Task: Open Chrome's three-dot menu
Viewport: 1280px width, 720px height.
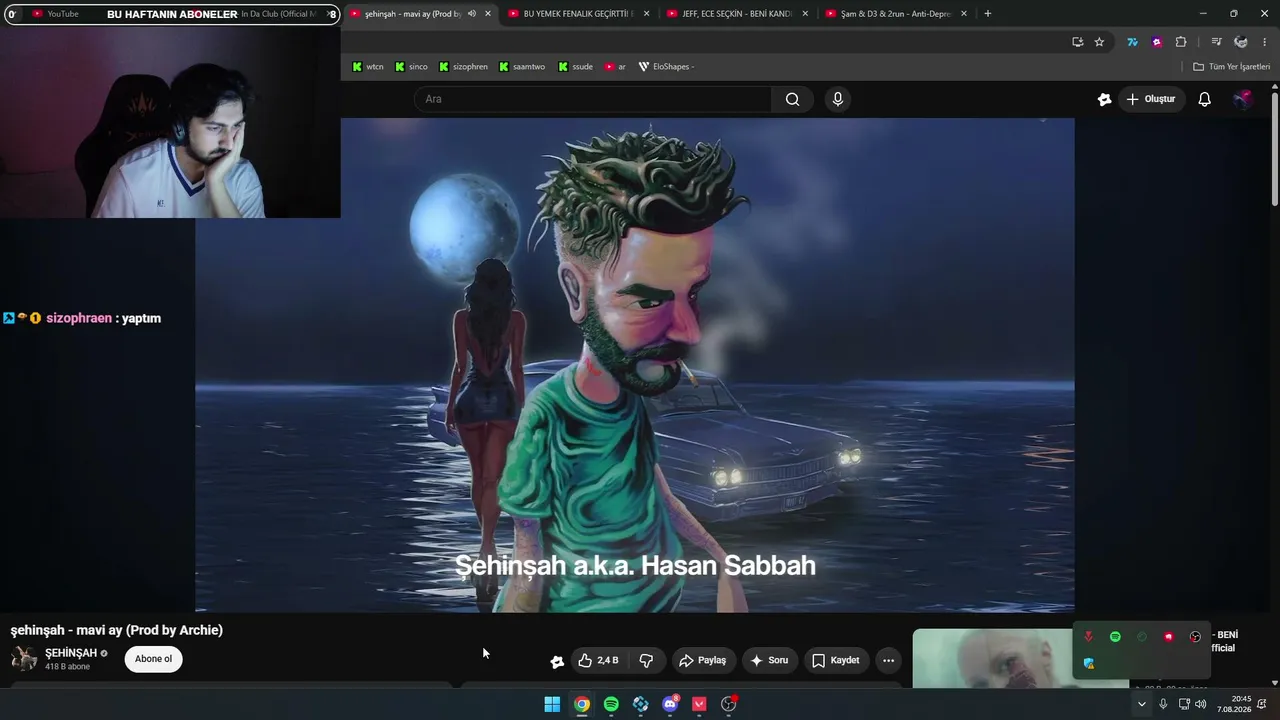Action: click(1265, 42)
